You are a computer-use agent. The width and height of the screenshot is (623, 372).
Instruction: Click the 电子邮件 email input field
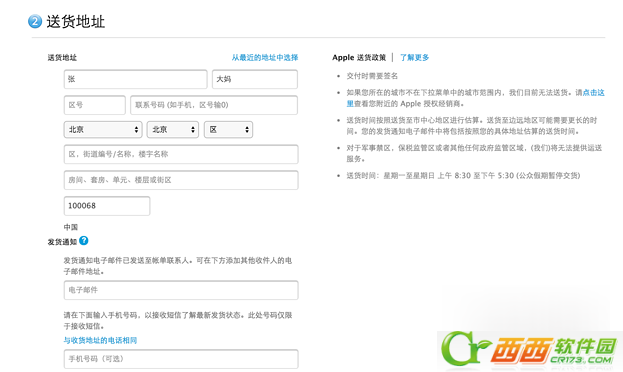[181, 290]
